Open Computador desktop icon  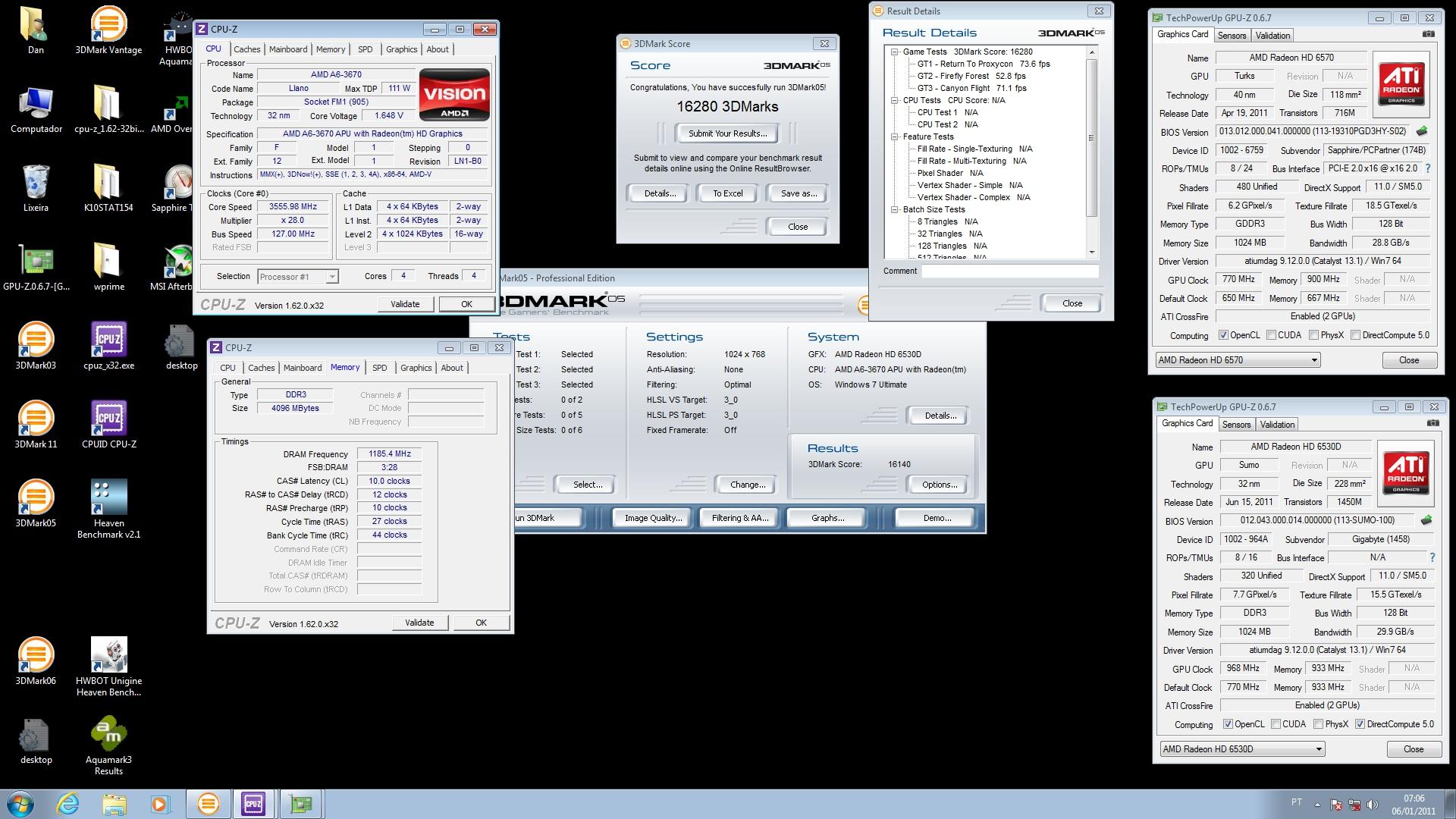click(36, 109)
